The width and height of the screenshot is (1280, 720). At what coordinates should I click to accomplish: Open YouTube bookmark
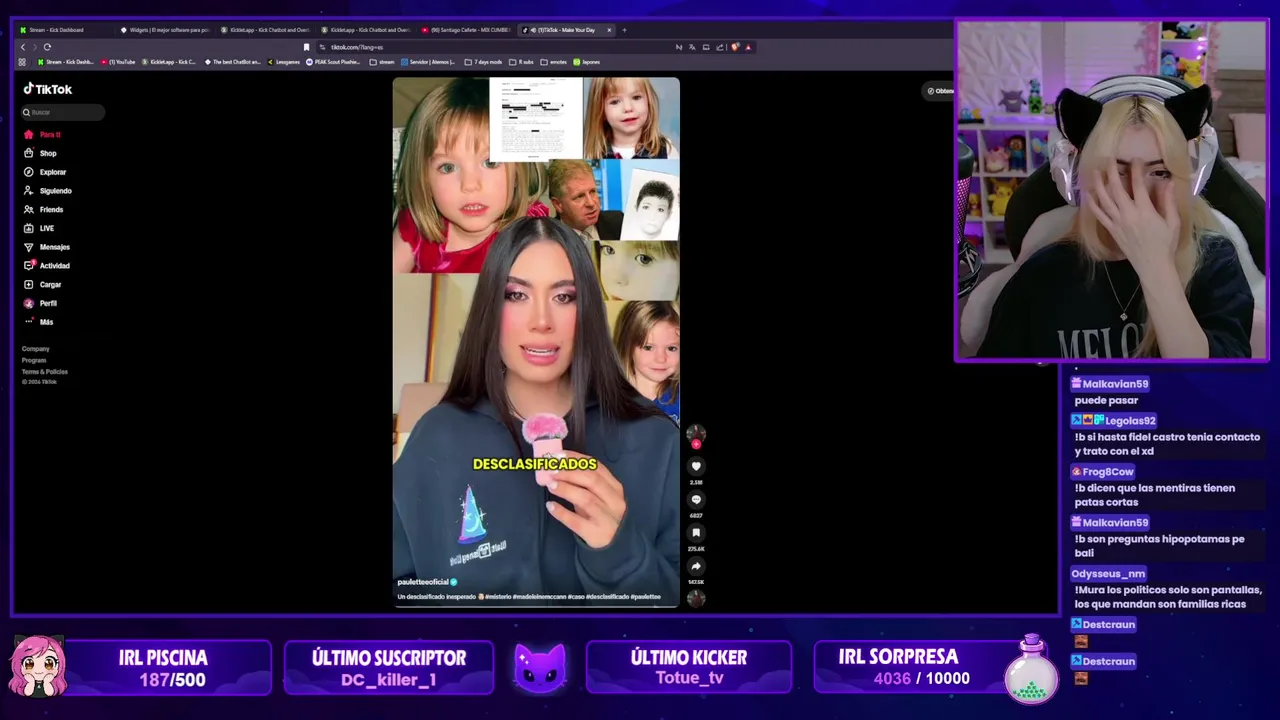tap(119, 62)
